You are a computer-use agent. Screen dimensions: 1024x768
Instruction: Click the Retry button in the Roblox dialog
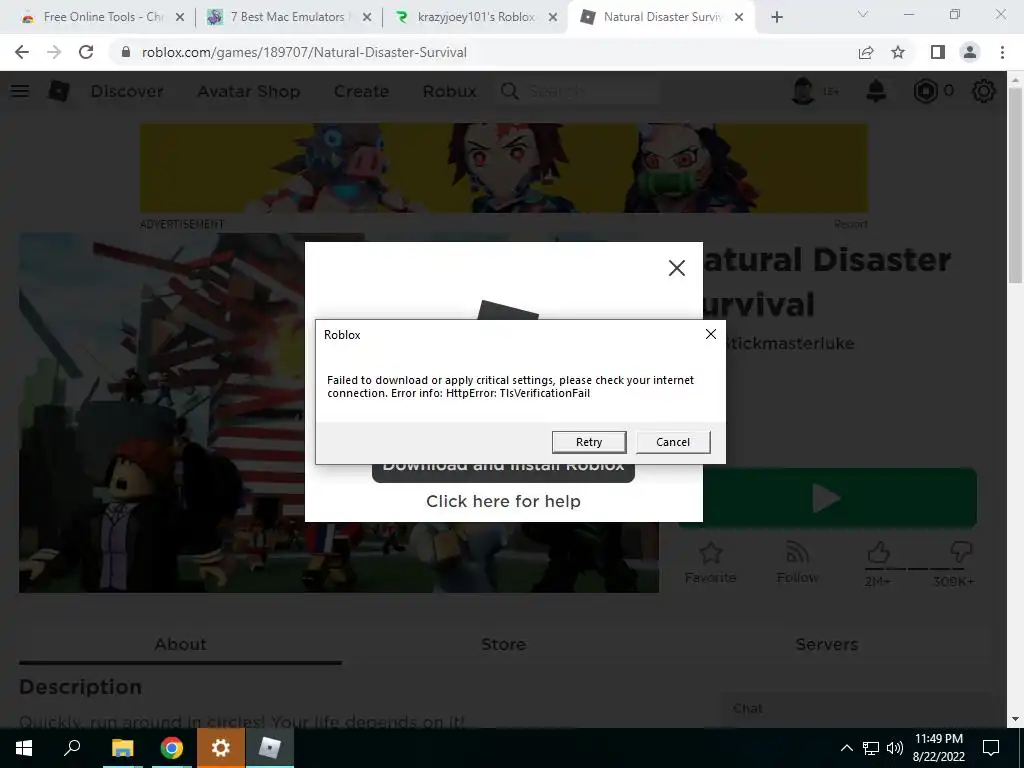pos(588,442)
